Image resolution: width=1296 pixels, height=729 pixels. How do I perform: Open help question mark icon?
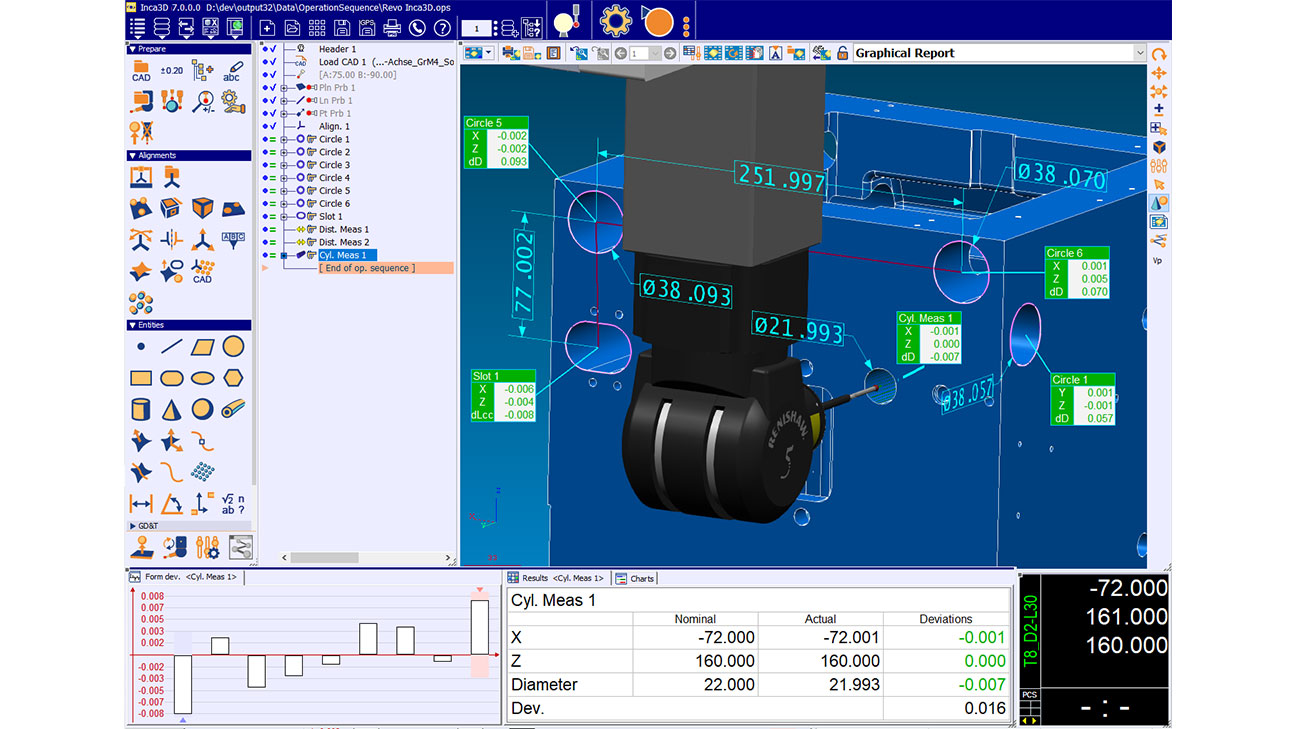point(442,28)
